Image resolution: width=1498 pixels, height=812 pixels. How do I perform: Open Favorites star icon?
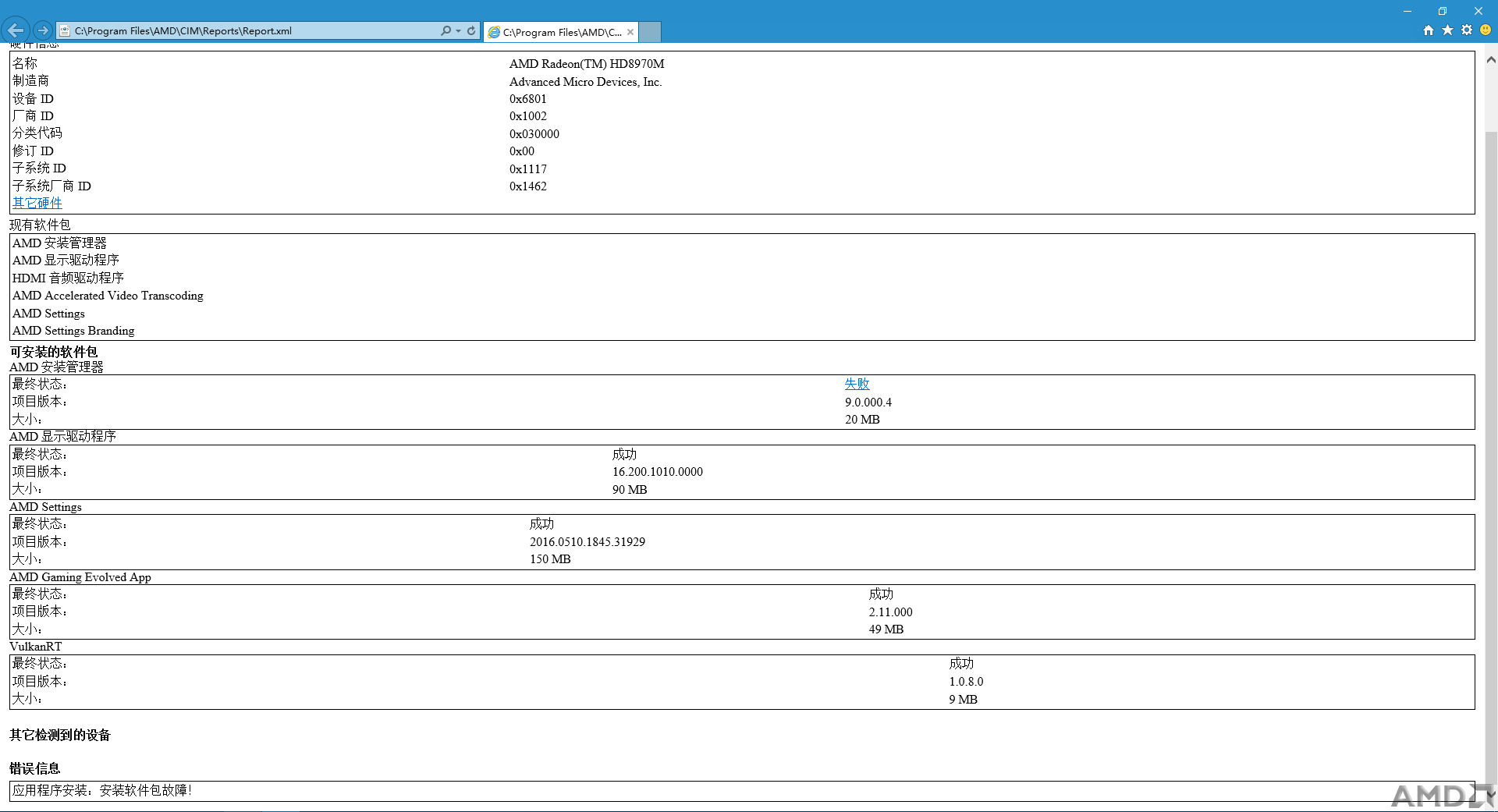point(1447,30)
